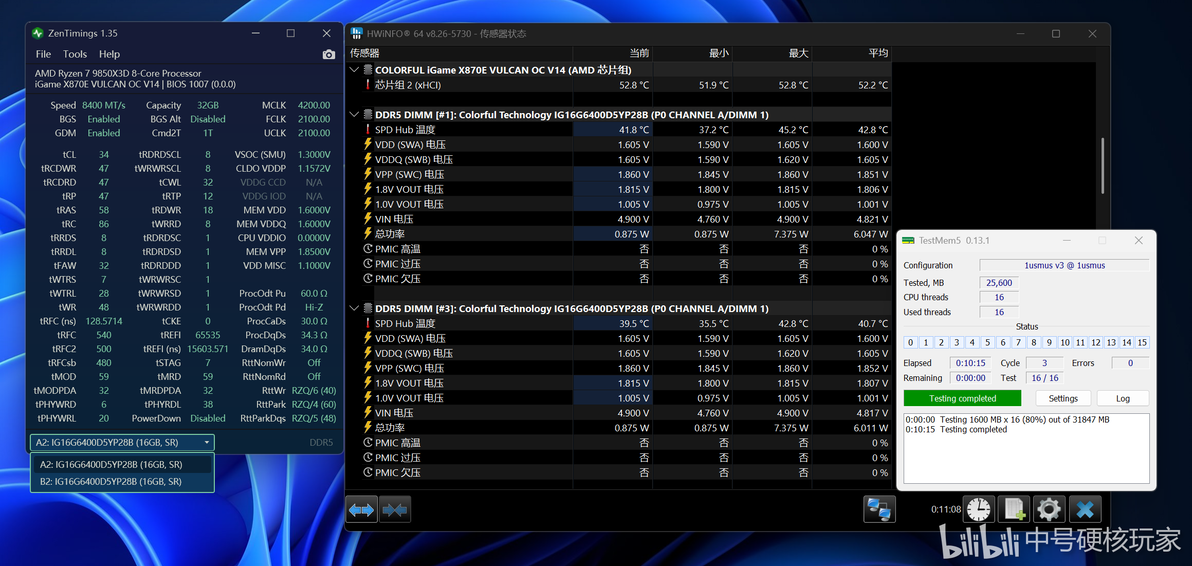
Task: Click memory module icon of DDR5 DIMM [#1] header
Action: [368, 115]
